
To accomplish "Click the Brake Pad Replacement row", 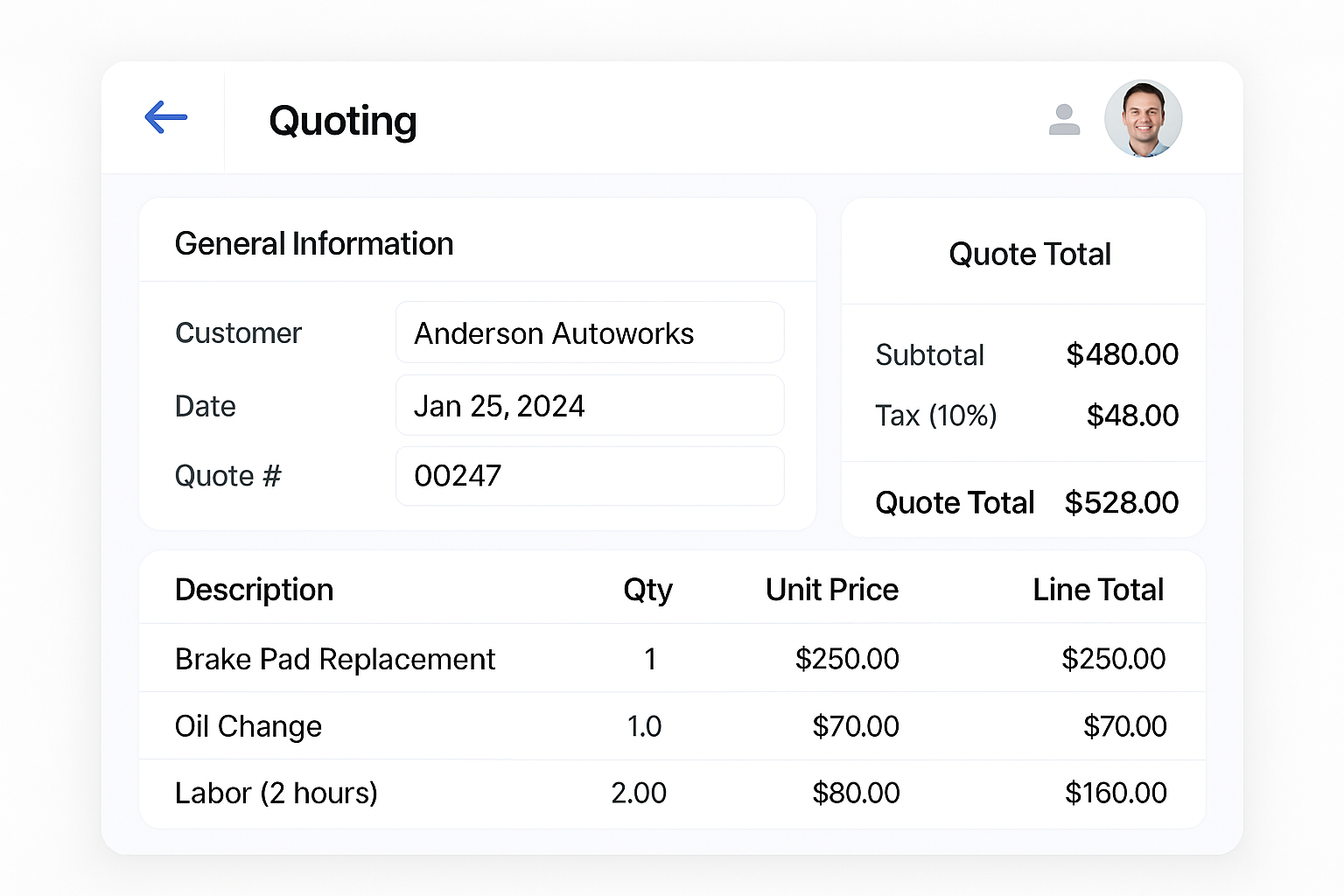I will 335,659.
